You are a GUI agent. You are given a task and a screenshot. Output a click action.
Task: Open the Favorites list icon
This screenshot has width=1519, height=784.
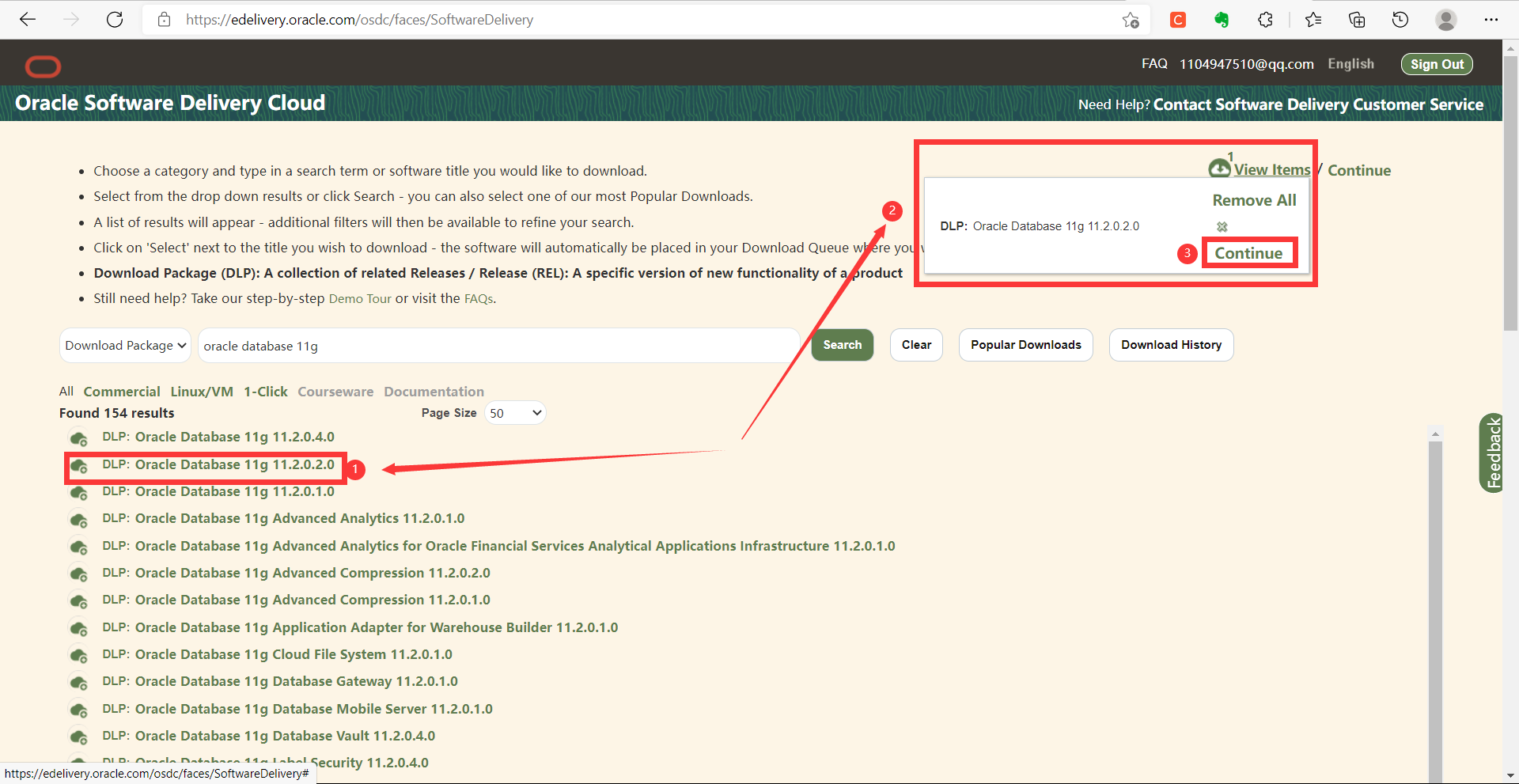pos(1313,20)
